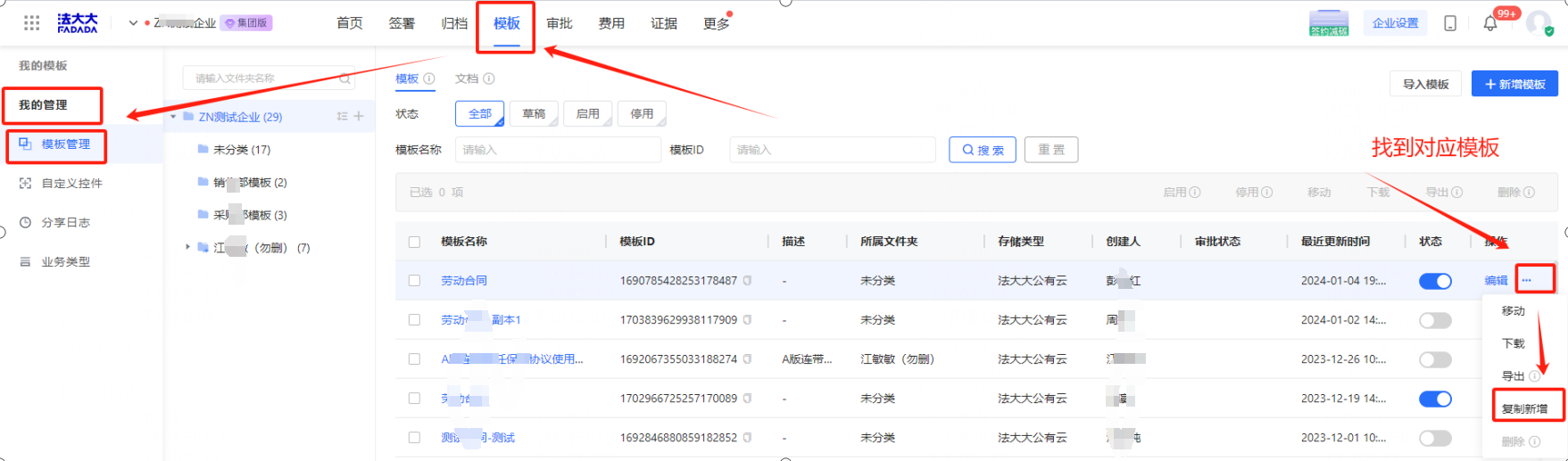1568x461 pixels.
Task: Go to 费用 in top navigation
Action: coord(611,24)
